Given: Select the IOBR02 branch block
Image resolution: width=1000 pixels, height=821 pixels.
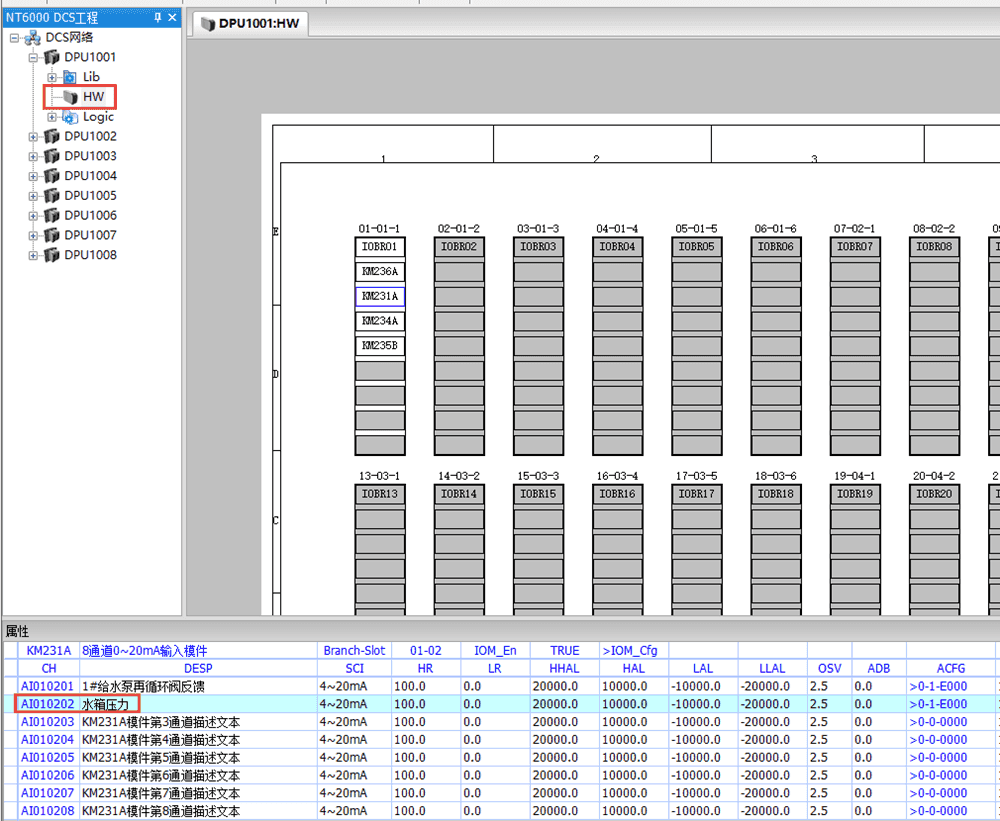Looking at the screenshot, I should pyautogui.click(x=459, y=247).
